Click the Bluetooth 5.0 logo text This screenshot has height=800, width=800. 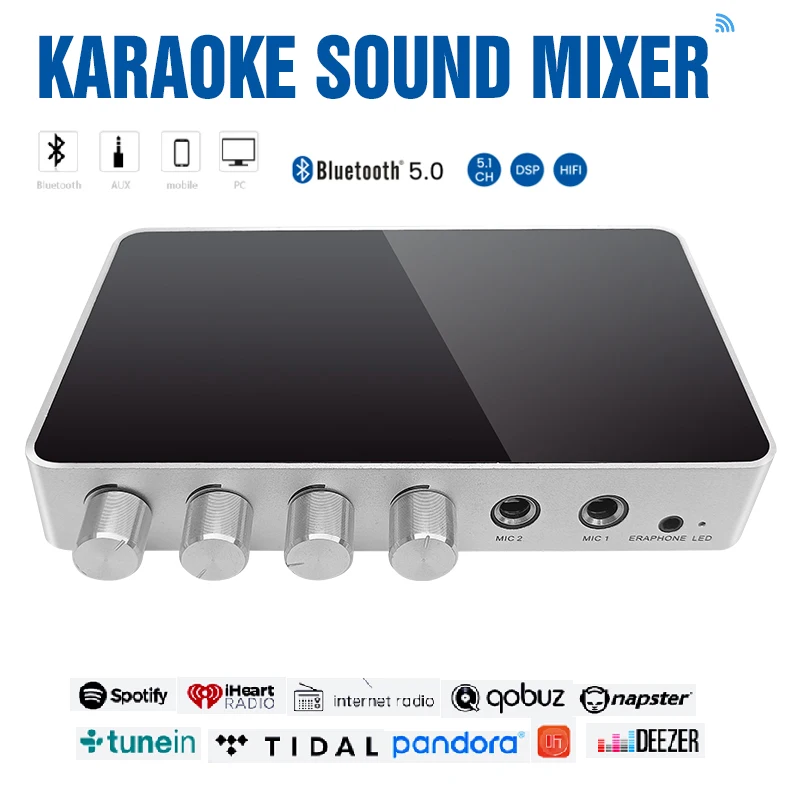point(367,170)
